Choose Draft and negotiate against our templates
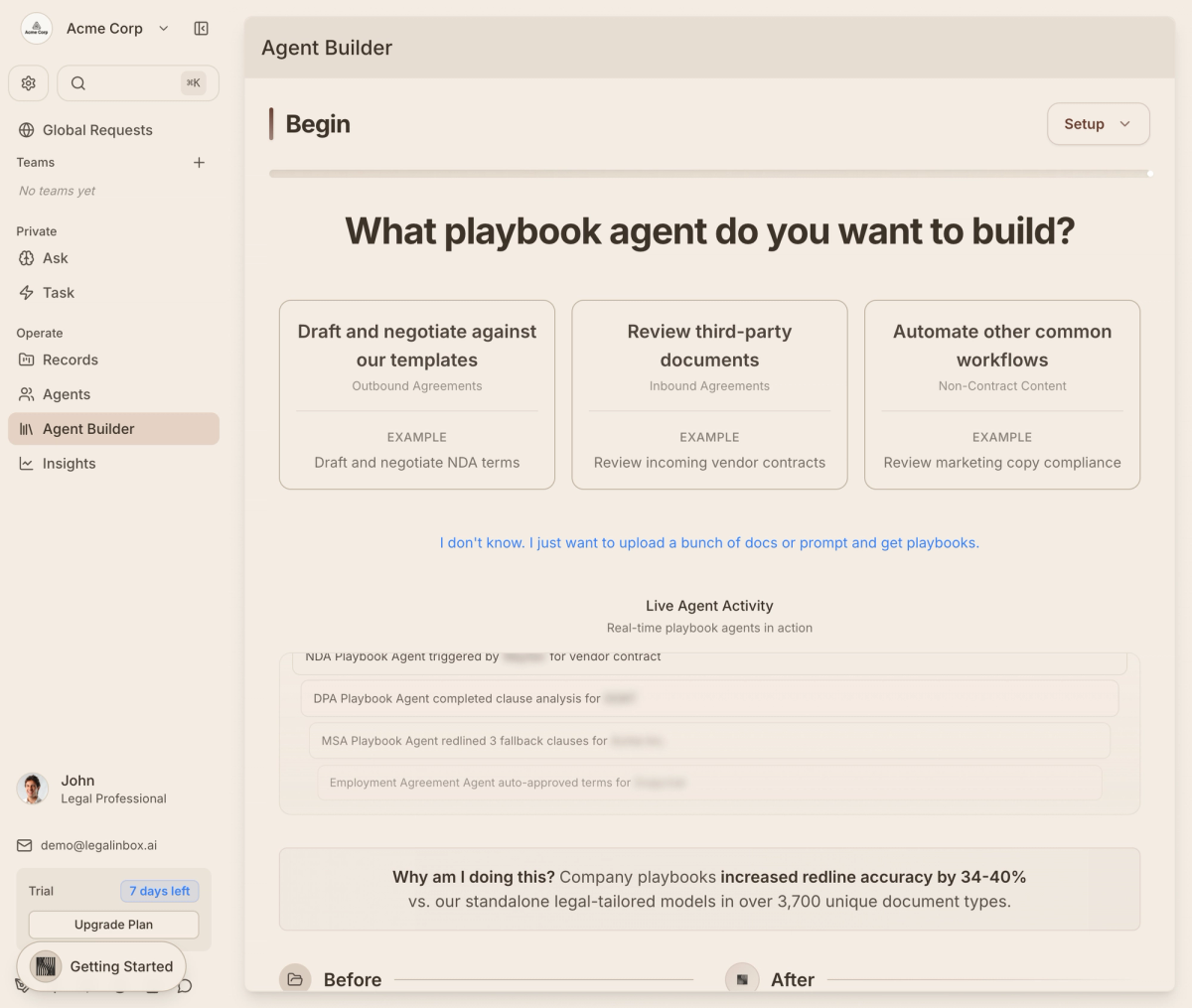 pyautogui.click(x=417, y=395)
